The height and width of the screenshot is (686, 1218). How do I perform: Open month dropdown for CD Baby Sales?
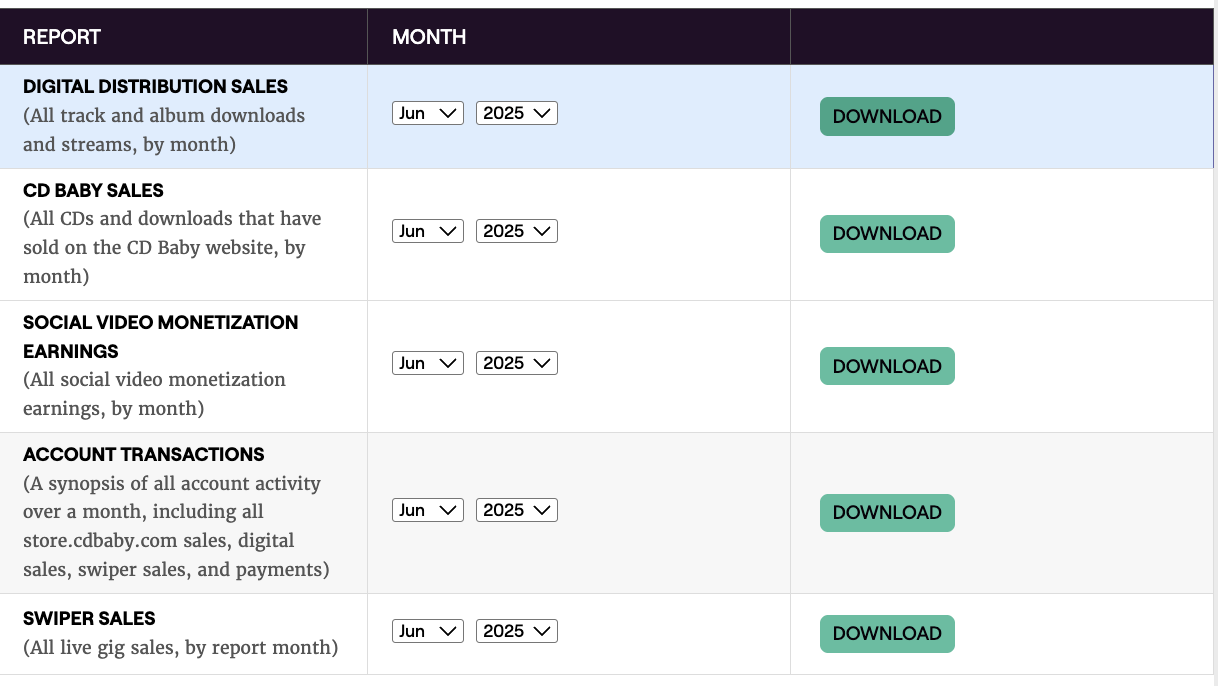pyautogui.click(x=428, y=231)
